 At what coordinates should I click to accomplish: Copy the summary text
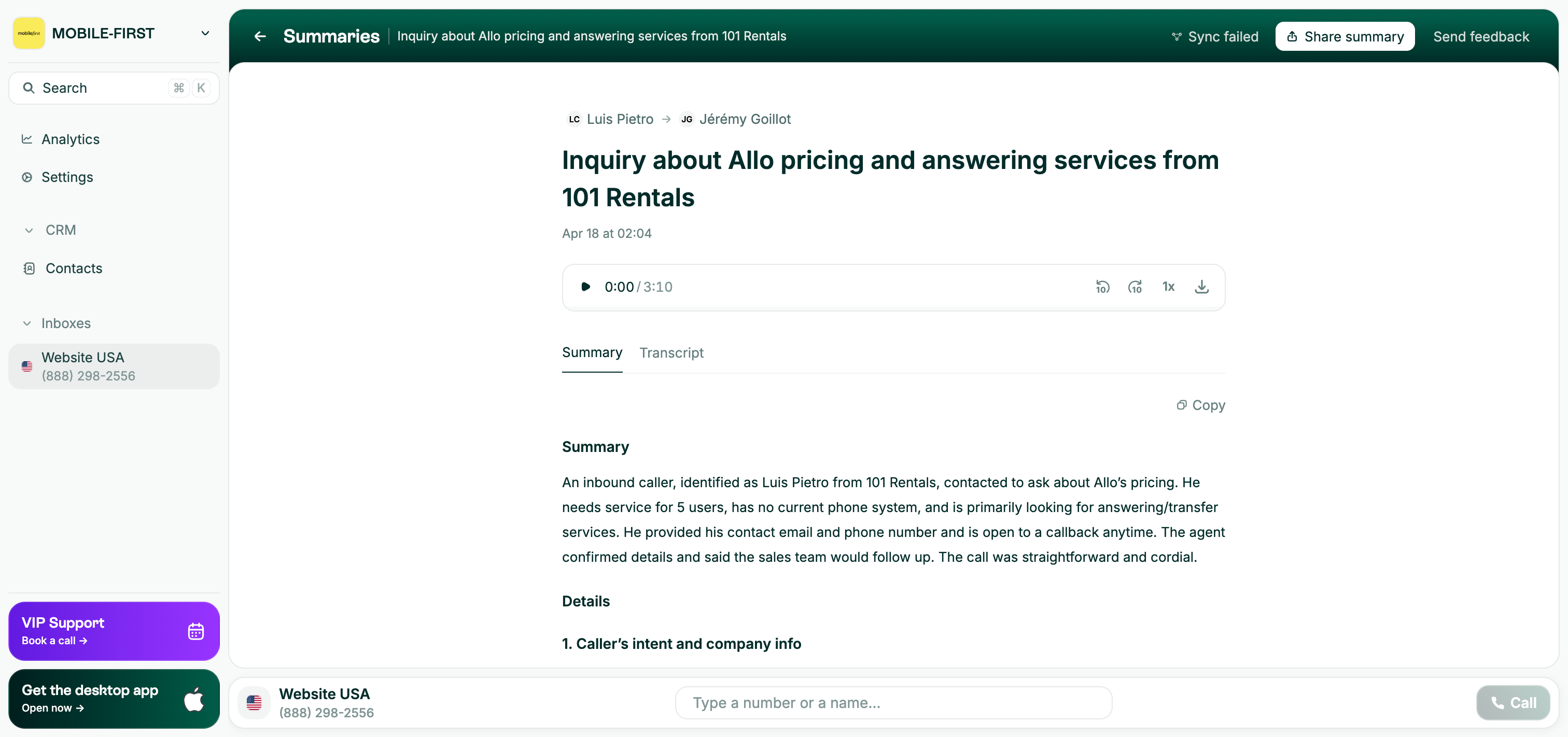(1200, 405)
